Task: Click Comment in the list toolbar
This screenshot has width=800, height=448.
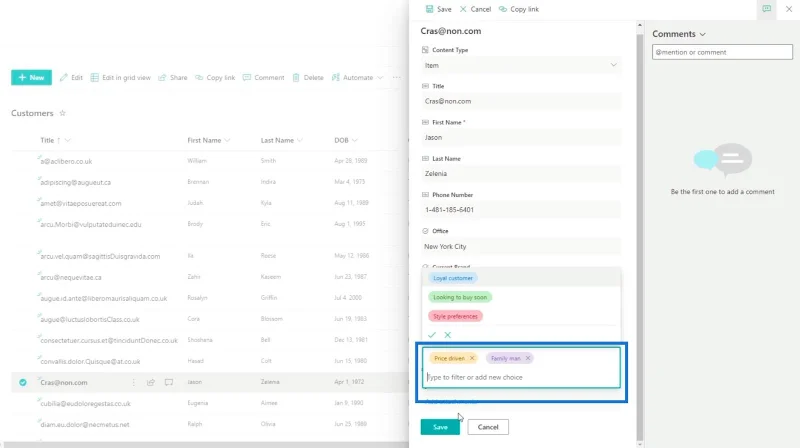Action: click(264, 78)
